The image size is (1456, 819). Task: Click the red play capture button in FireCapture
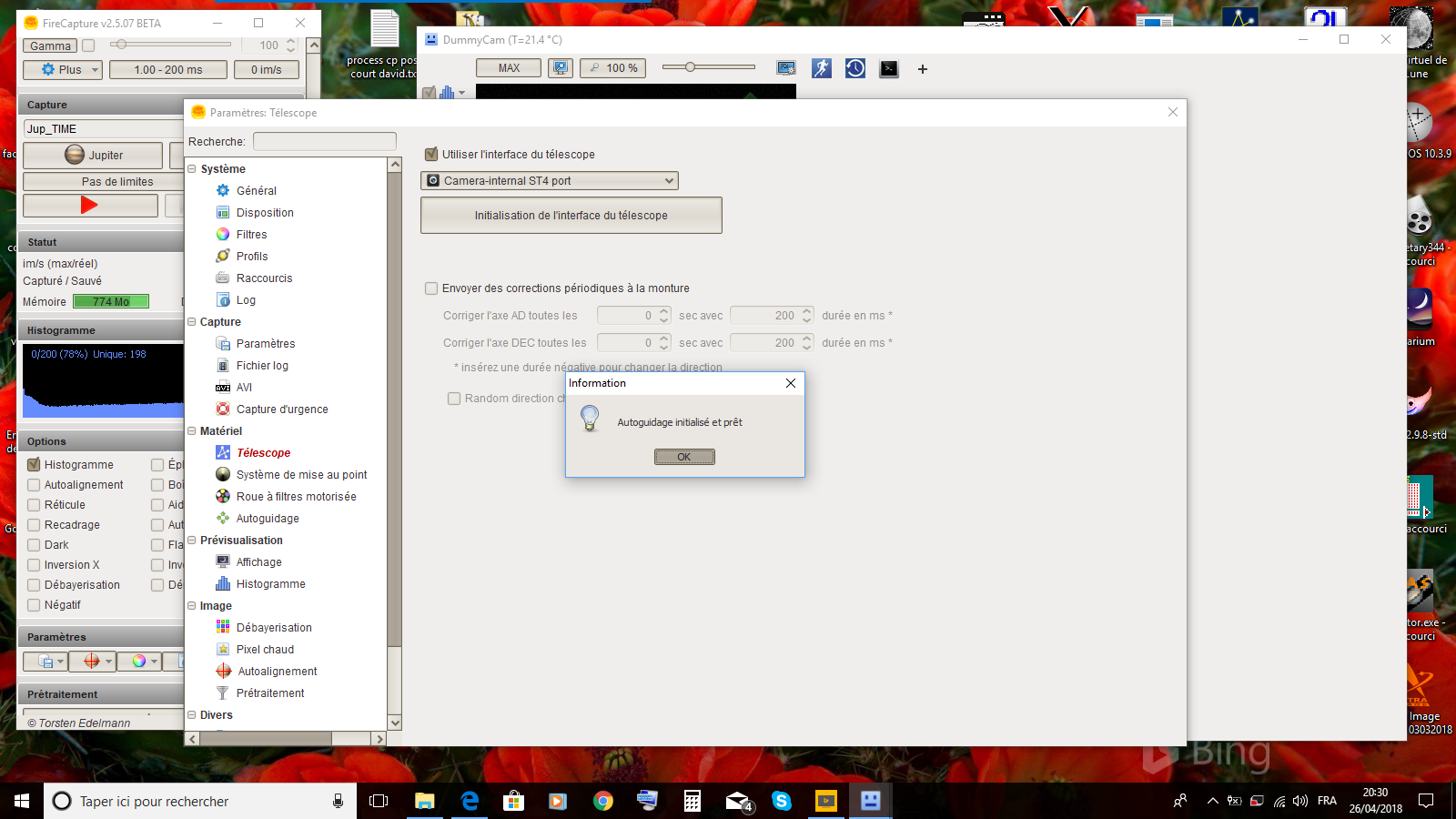[x=89, y=206]
